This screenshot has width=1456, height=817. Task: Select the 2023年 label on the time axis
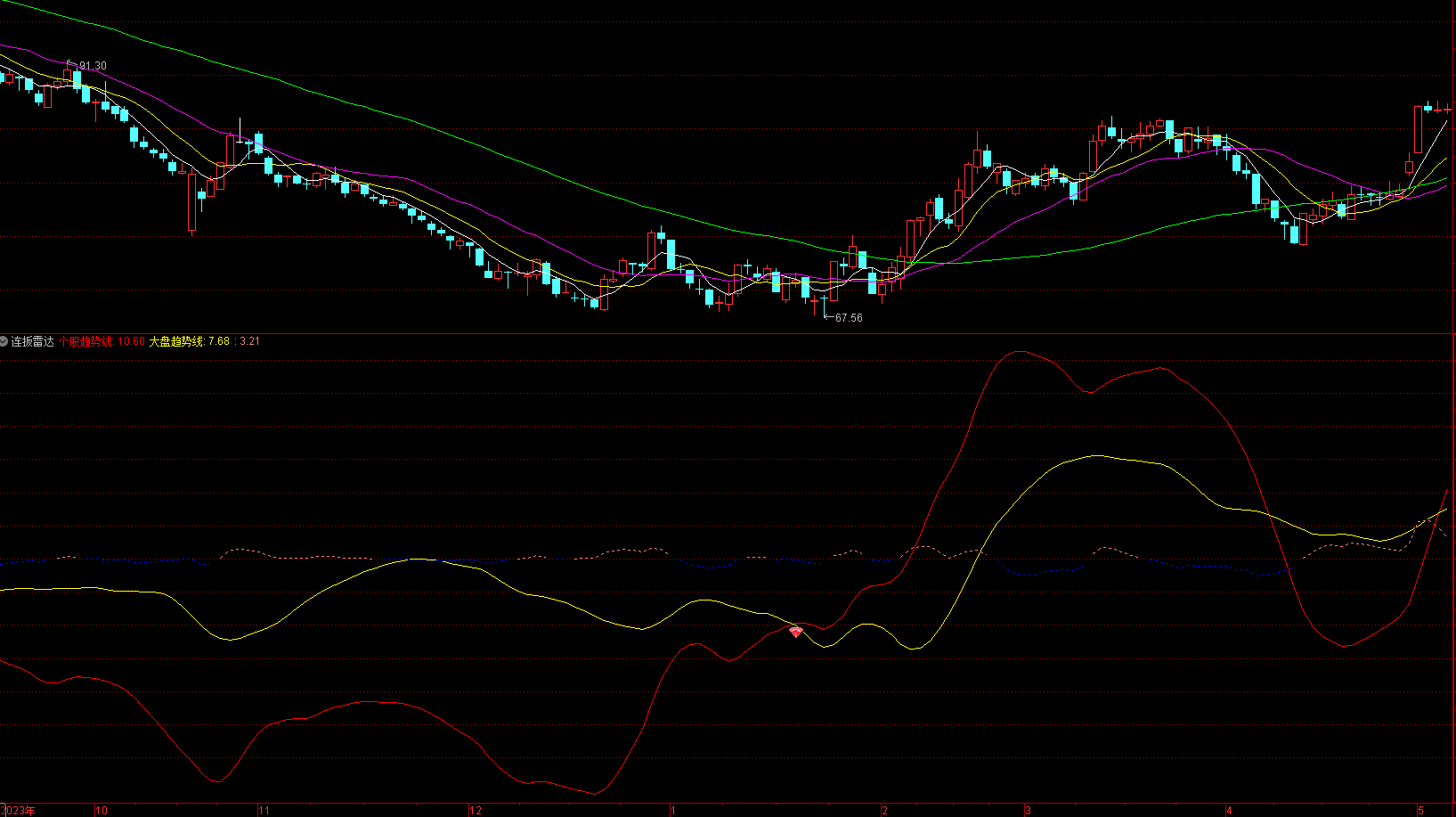tap(20, 811)
